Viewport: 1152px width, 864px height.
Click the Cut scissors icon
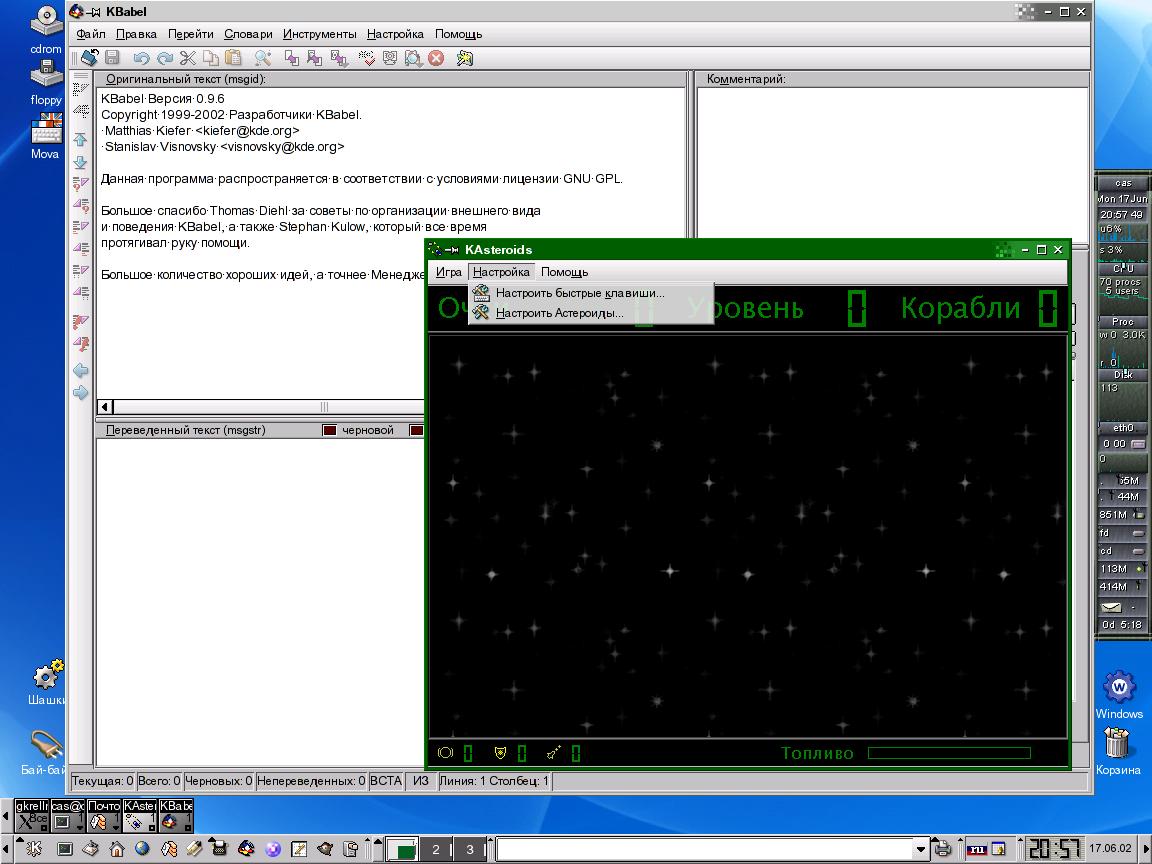(x=187, y=58)
